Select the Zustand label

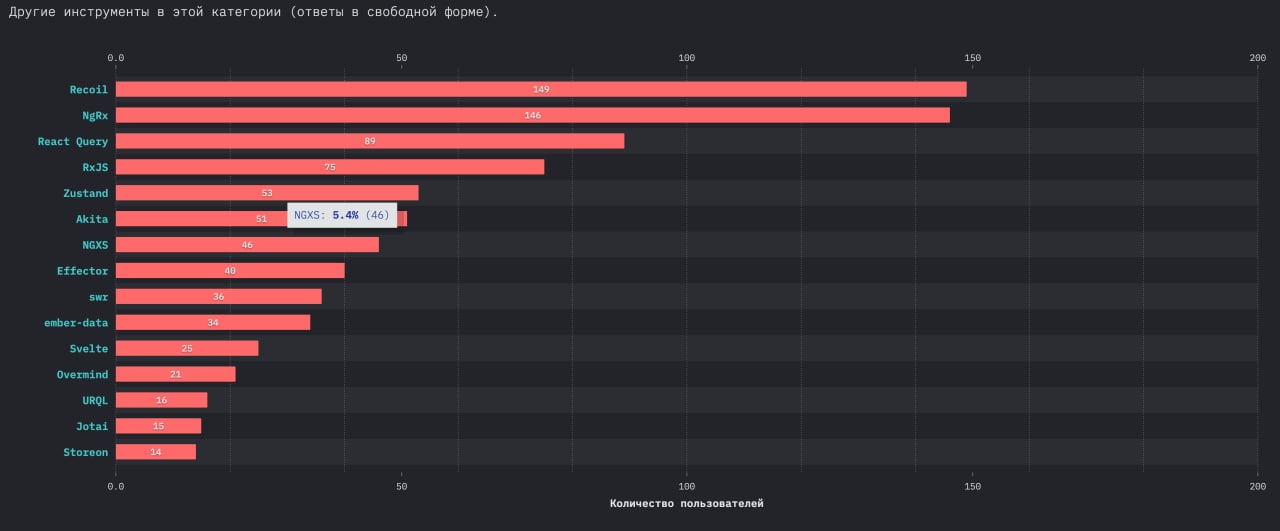[x=85, y=193]
